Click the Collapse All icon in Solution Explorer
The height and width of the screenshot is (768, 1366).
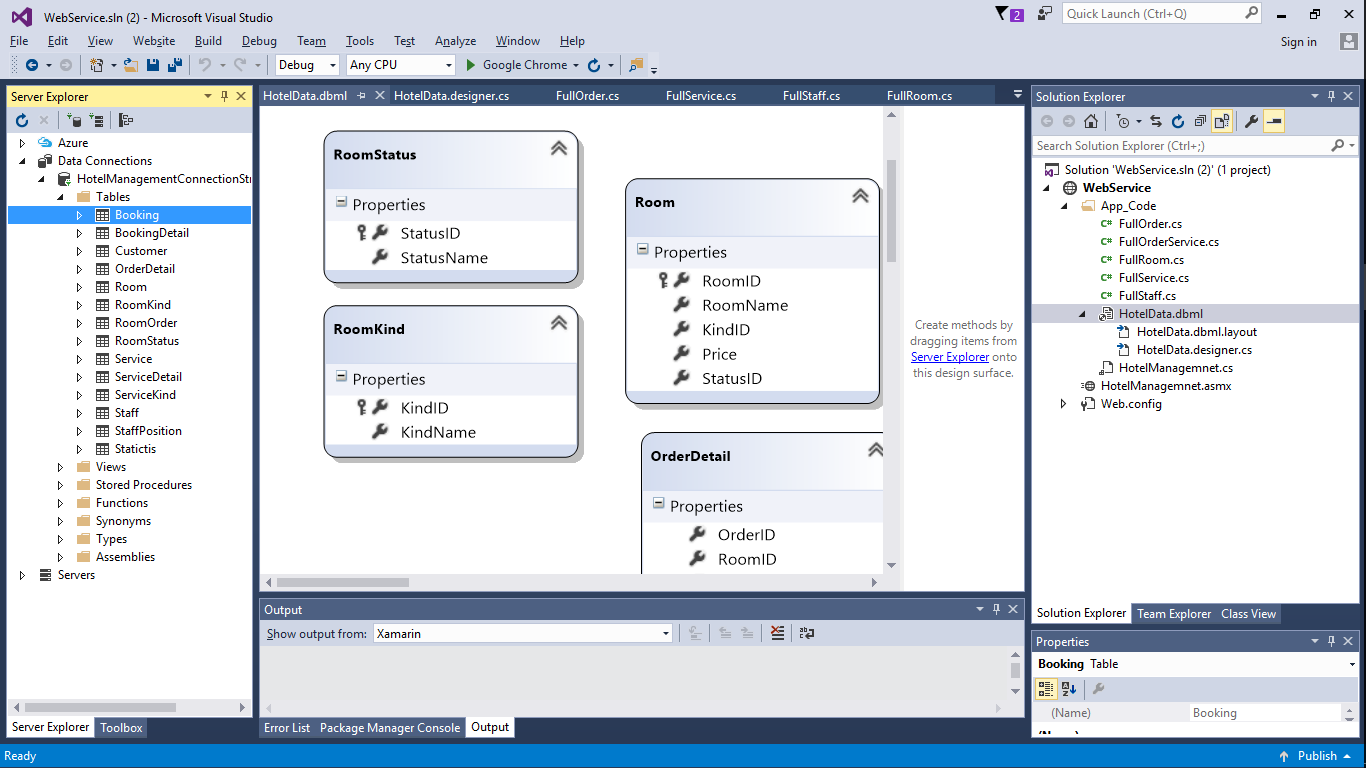(x=1200, y=121)
